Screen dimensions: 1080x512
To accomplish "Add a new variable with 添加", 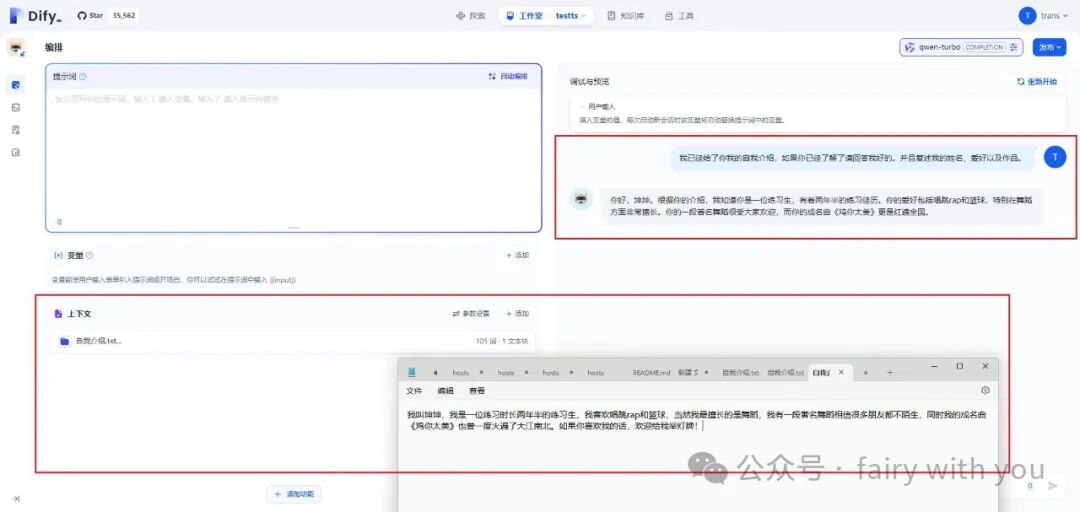I will tap(517, 255).
